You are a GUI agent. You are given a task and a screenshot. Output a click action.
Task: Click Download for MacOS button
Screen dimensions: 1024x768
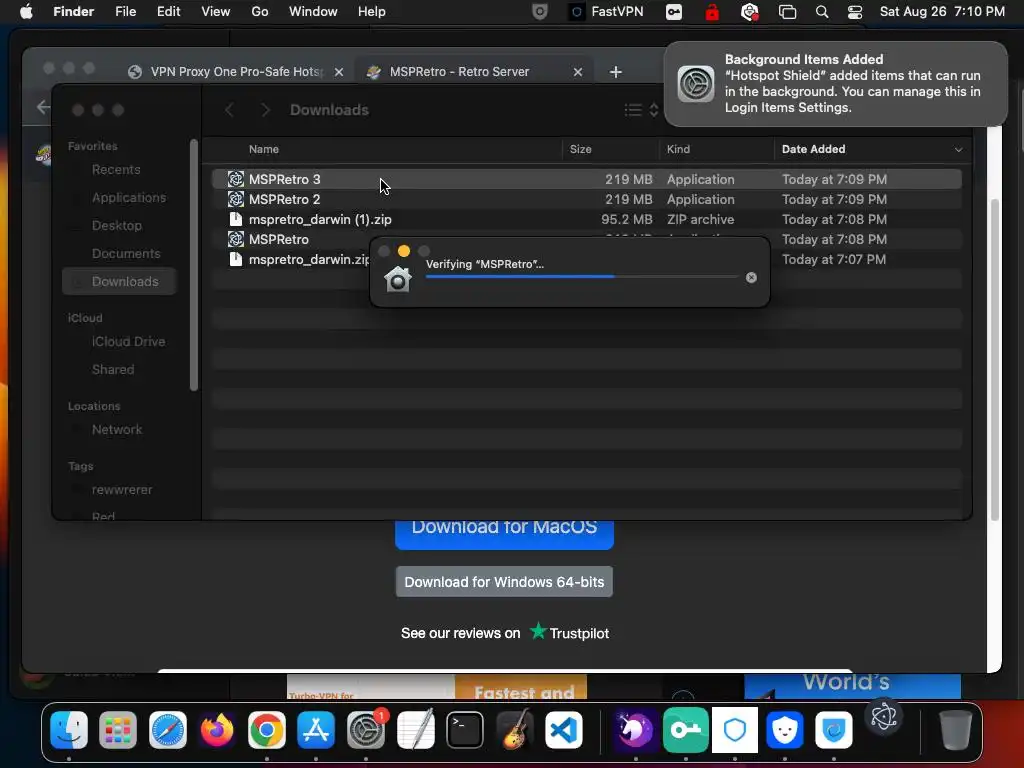tap(504, 534)
